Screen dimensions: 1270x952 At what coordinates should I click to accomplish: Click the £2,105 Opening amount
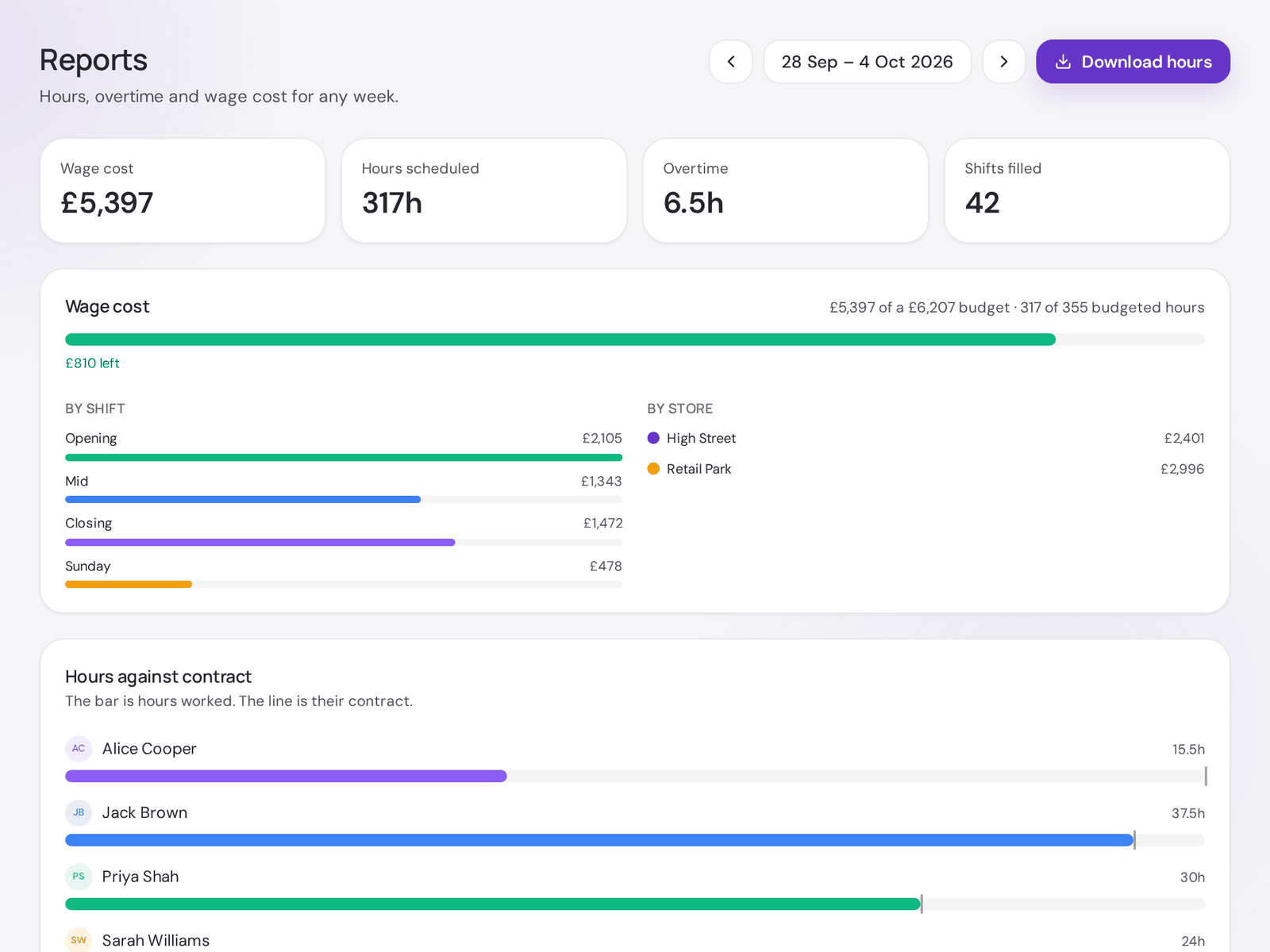coord(602,439)
